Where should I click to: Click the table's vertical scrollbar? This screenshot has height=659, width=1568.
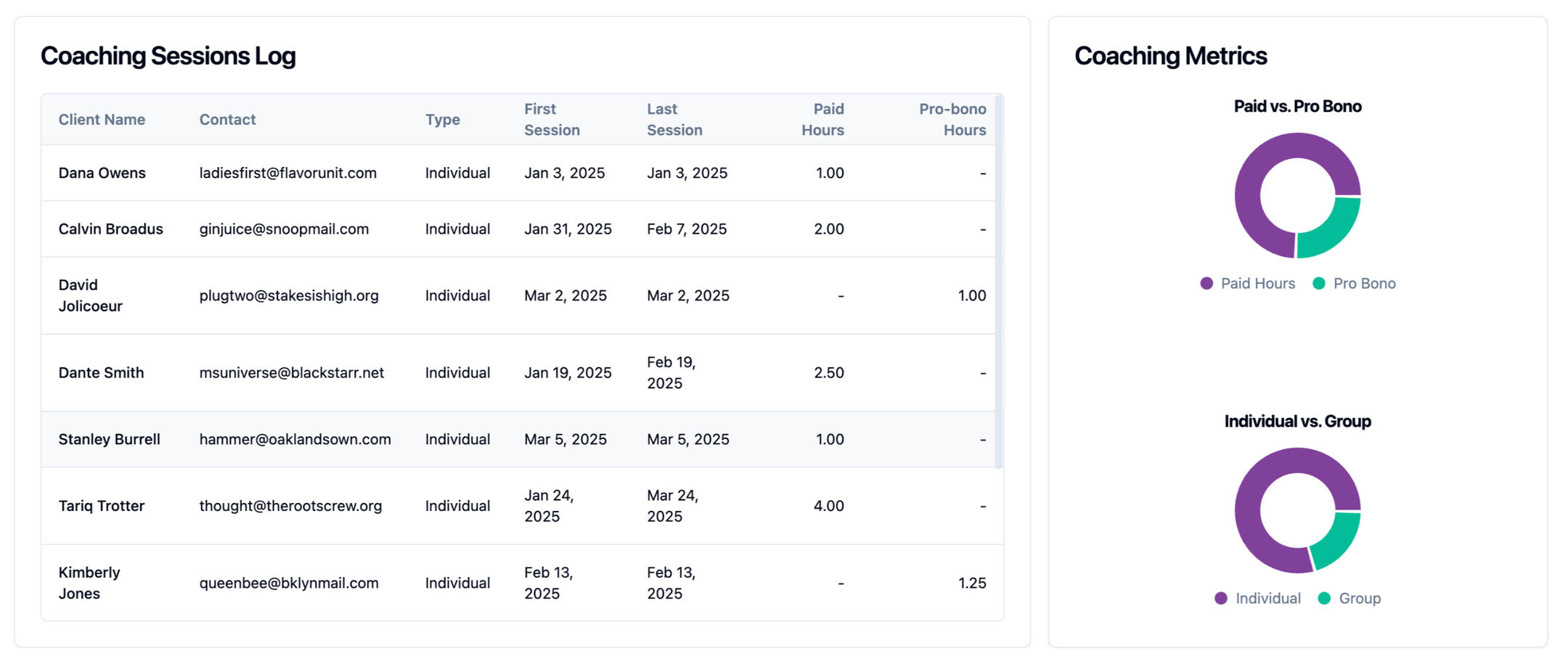999,282
